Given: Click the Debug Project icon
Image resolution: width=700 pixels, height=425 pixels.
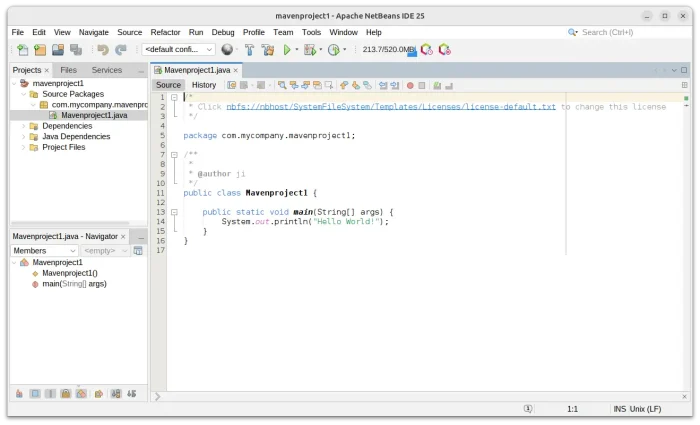Looking at the screenshot, I should point(310,50).
